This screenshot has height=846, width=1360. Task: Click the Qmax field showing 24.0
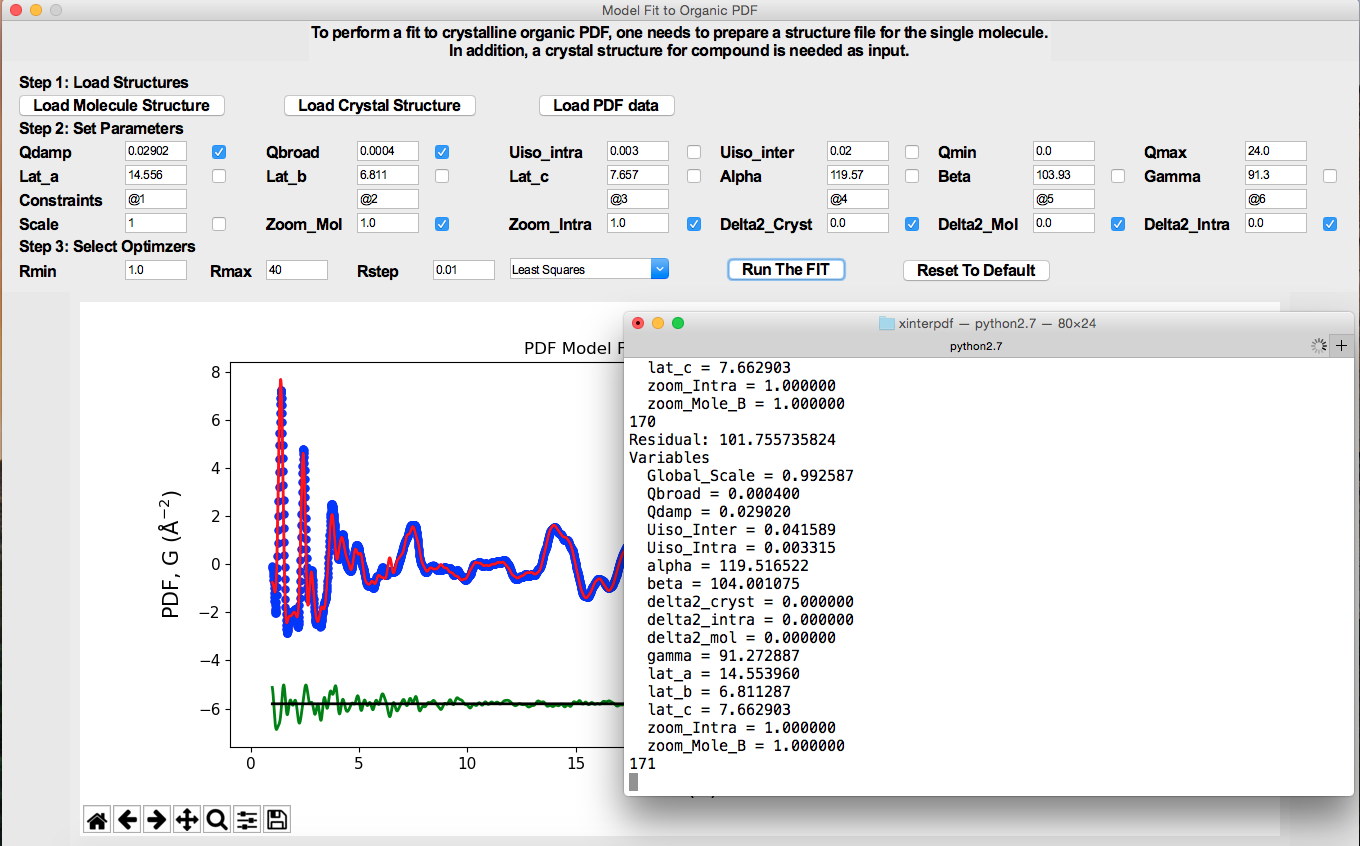click(1276, 151)
